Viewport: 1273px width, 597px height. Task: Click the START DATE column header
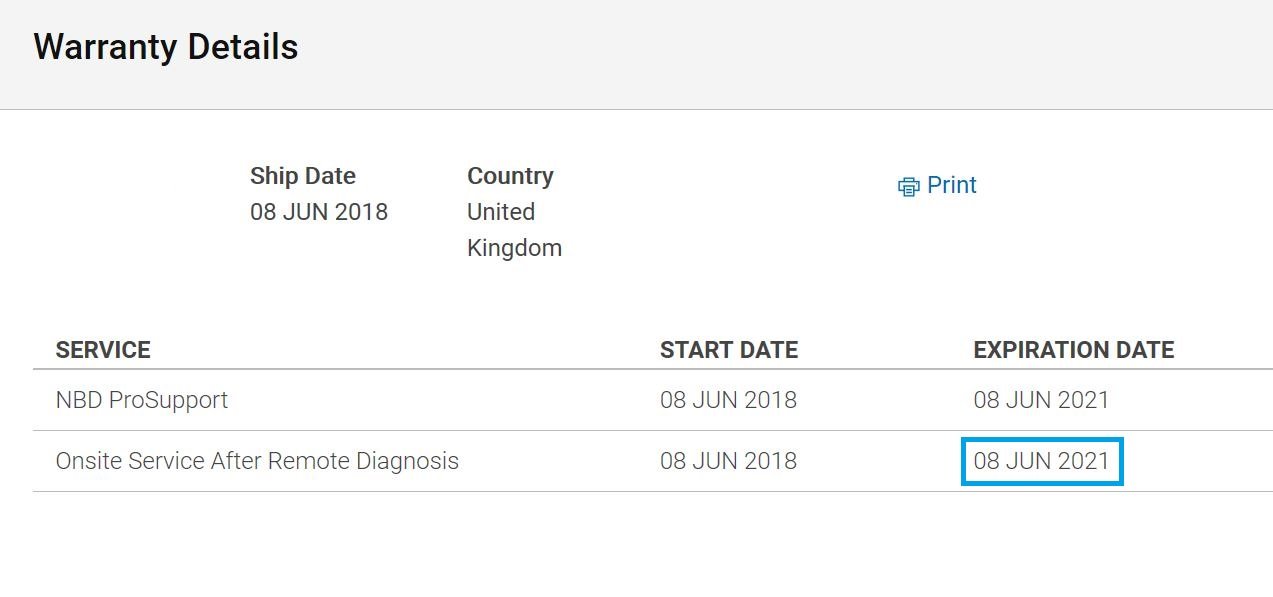coord(729,350)
